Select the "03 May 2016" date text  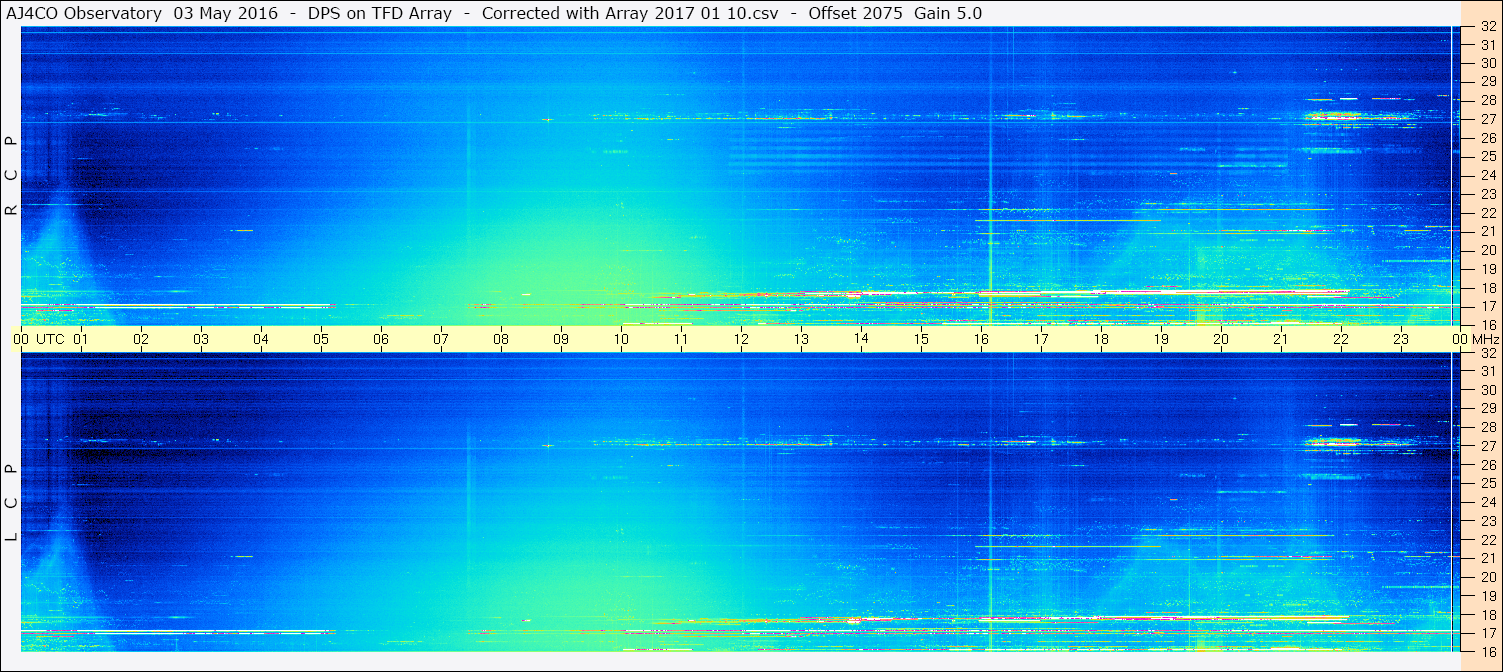click(x=225, y=13)
